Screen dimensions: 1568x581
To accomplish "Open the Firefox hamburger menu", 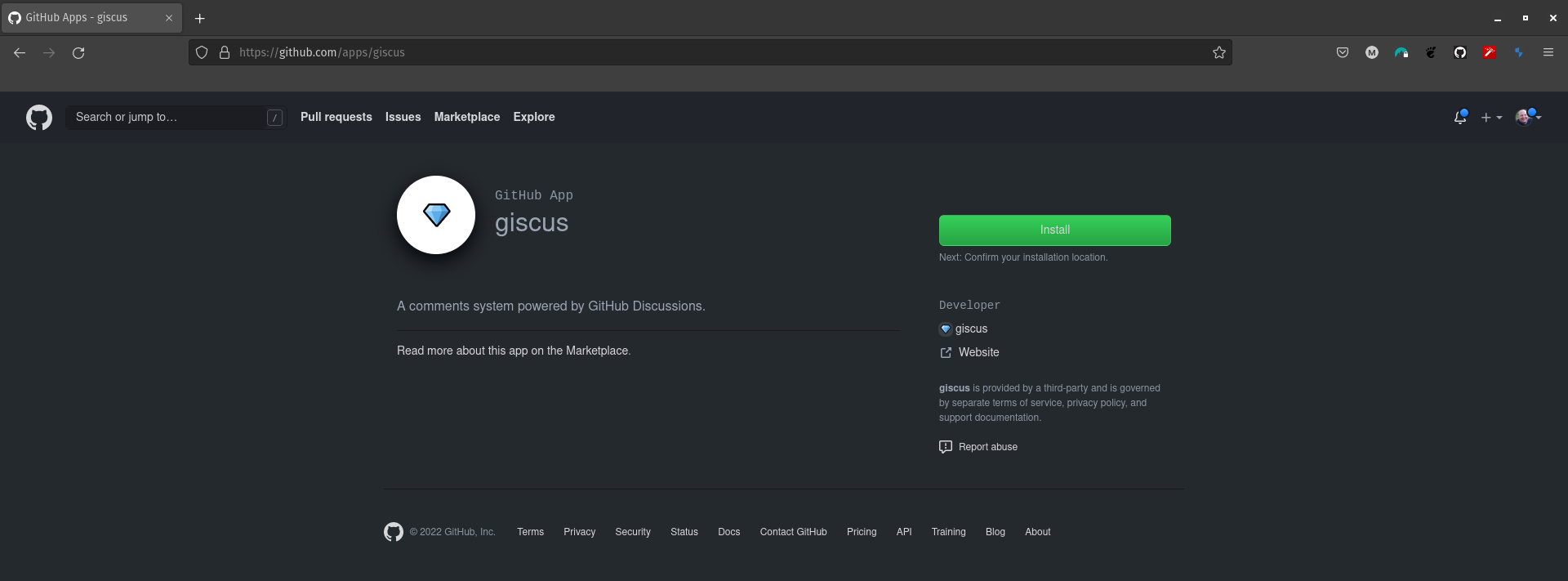I will (x=1548, y=52).
